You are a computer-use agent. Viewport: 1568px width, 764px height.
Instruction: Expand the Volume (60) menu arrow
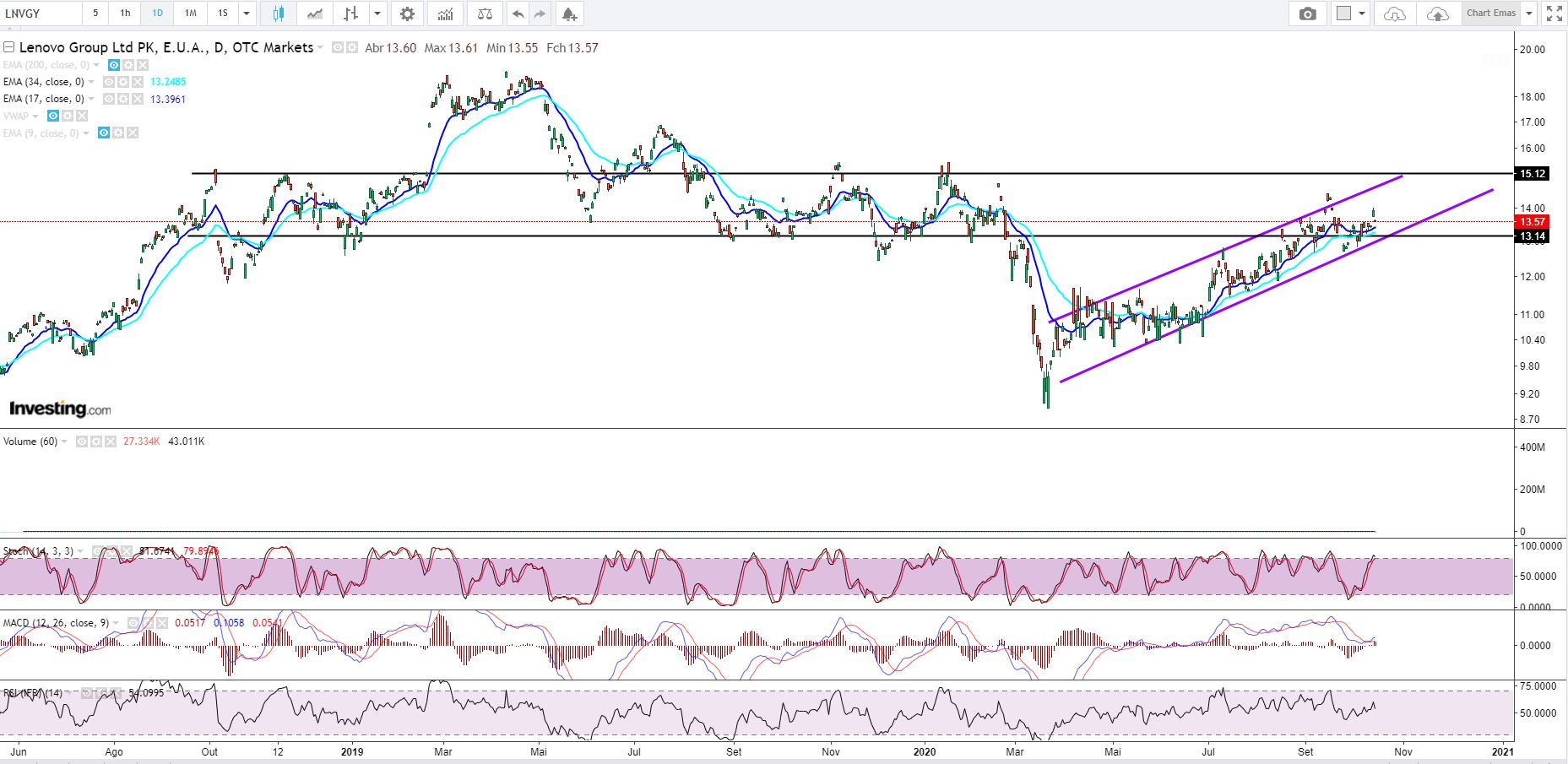[x=64, y=442]
